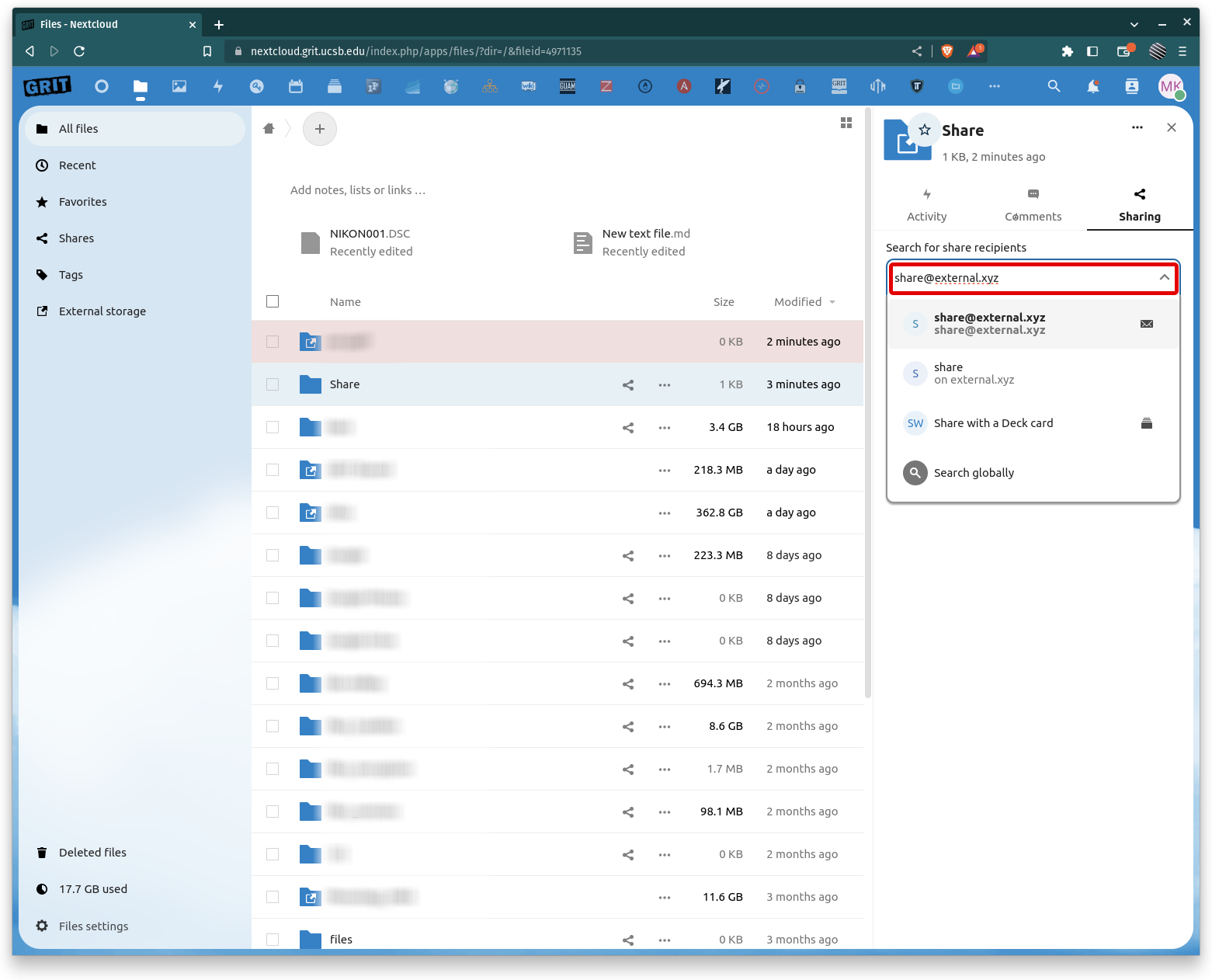The image size is (1212, 980).
Task: Switch to grid view toggle icon
Action: click(x=846, y=123)
